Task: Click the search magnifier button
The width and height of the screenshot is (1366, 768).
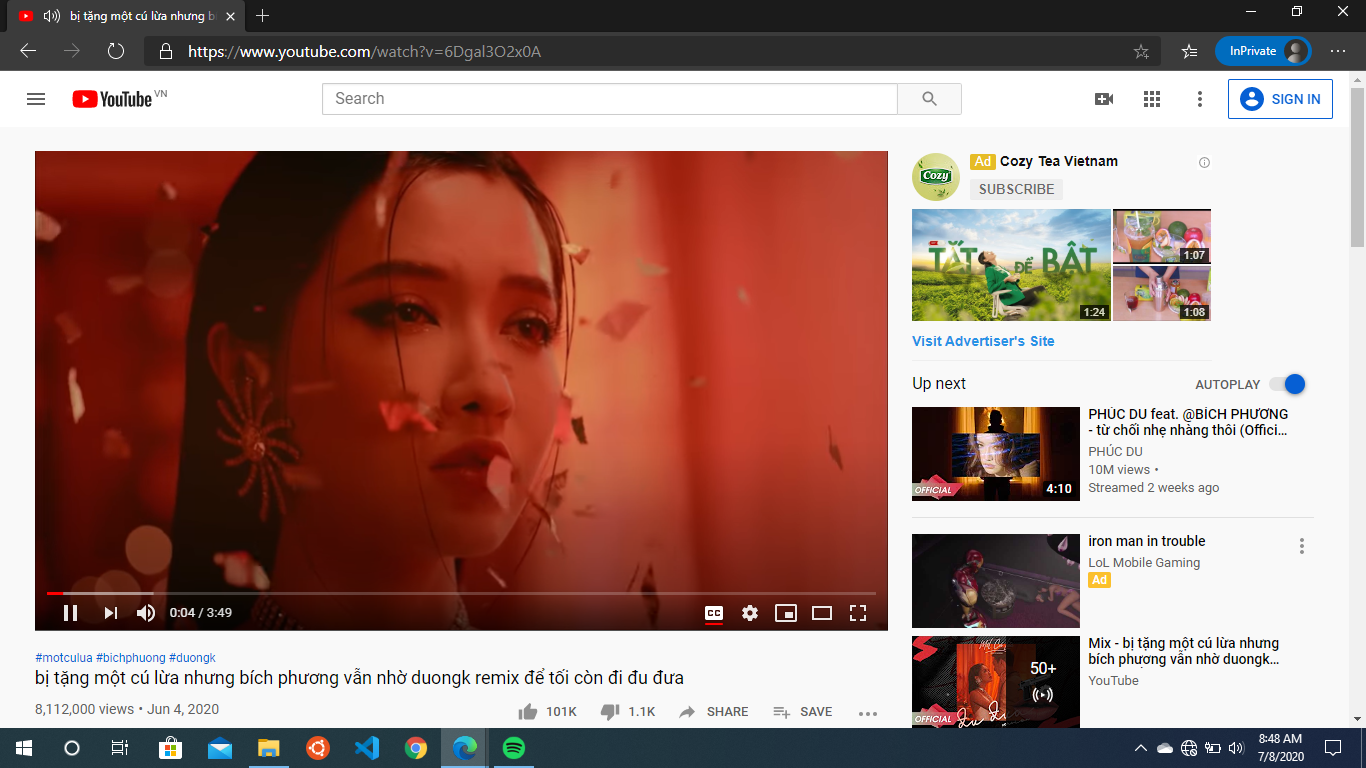Action: tap(929, 99)
